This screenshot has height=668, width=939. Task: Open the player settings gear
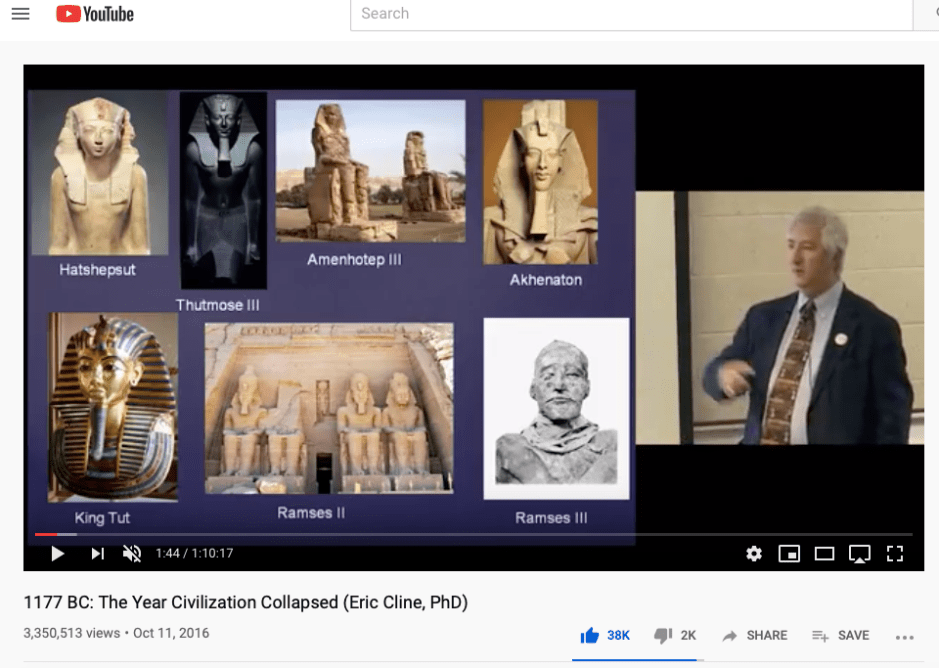754,553
